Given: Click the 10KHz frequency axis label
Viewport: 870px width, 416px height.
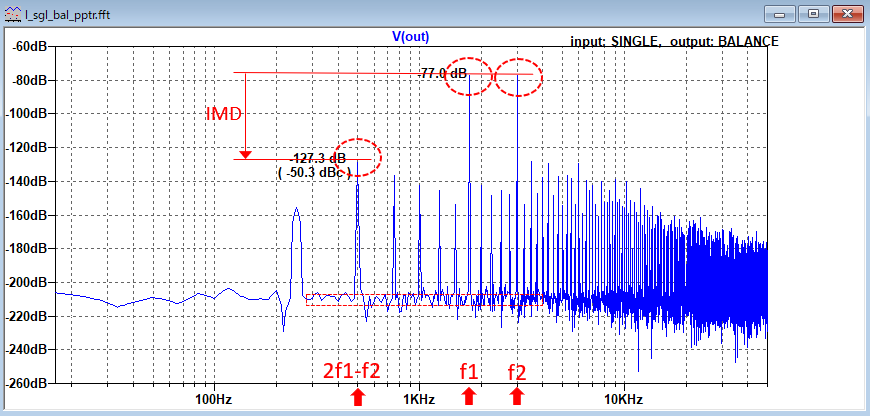Looking at the screenshot, I should [x=624, y=399].
